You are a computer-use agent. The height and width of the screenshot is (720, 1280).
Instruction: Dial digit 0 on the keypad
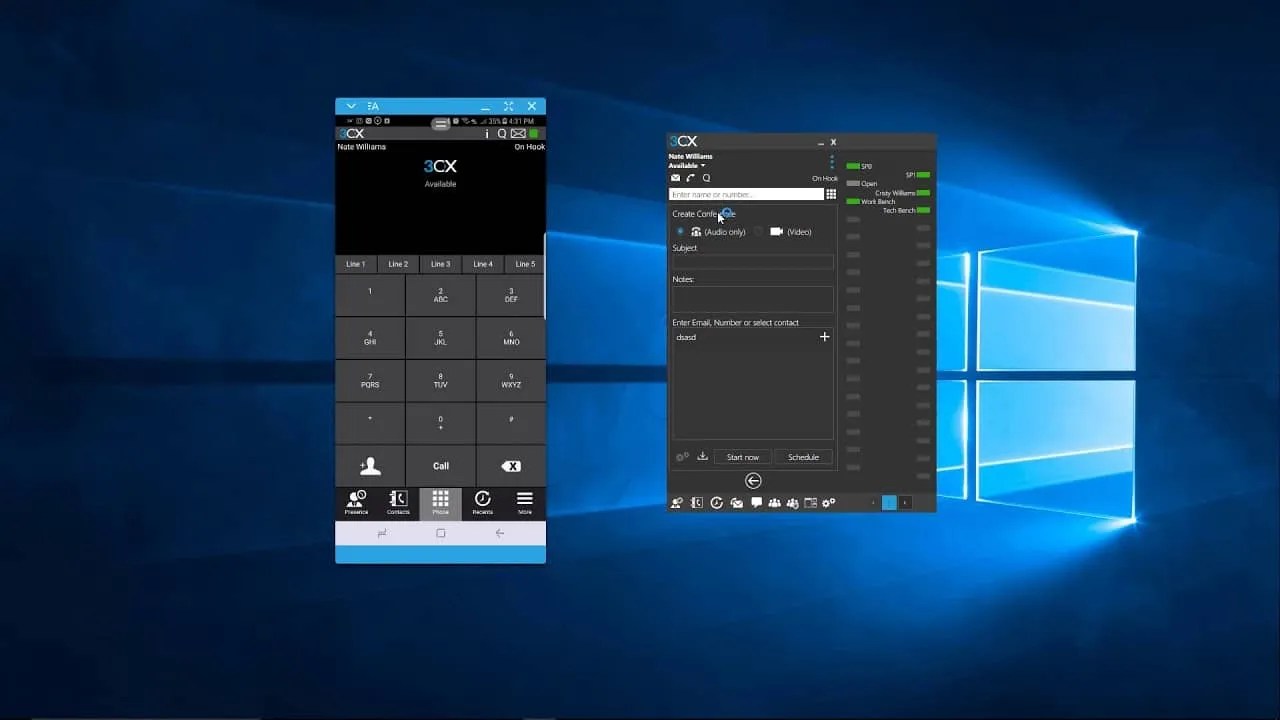[x=441, y=423]
